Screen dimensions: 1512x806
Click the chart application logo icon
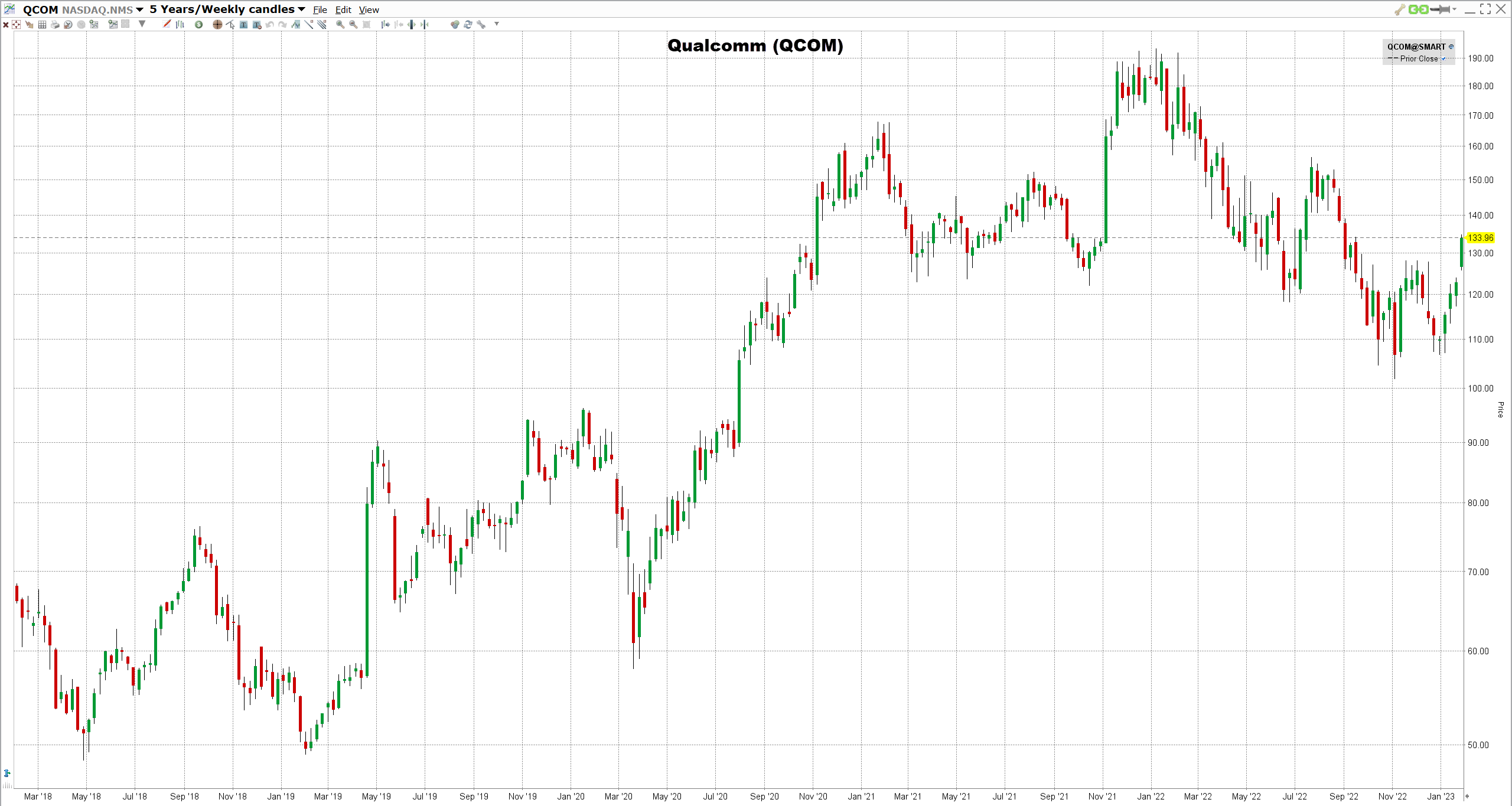[9, 9]
